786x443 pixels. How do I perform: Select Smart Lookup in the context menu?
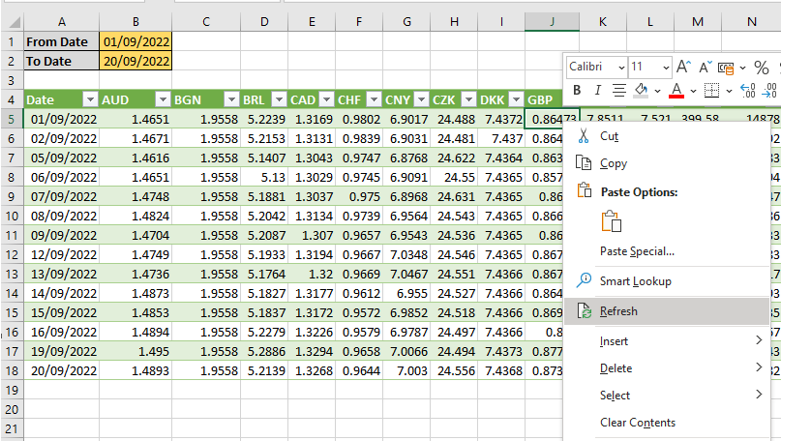click(x=667, y=281)
